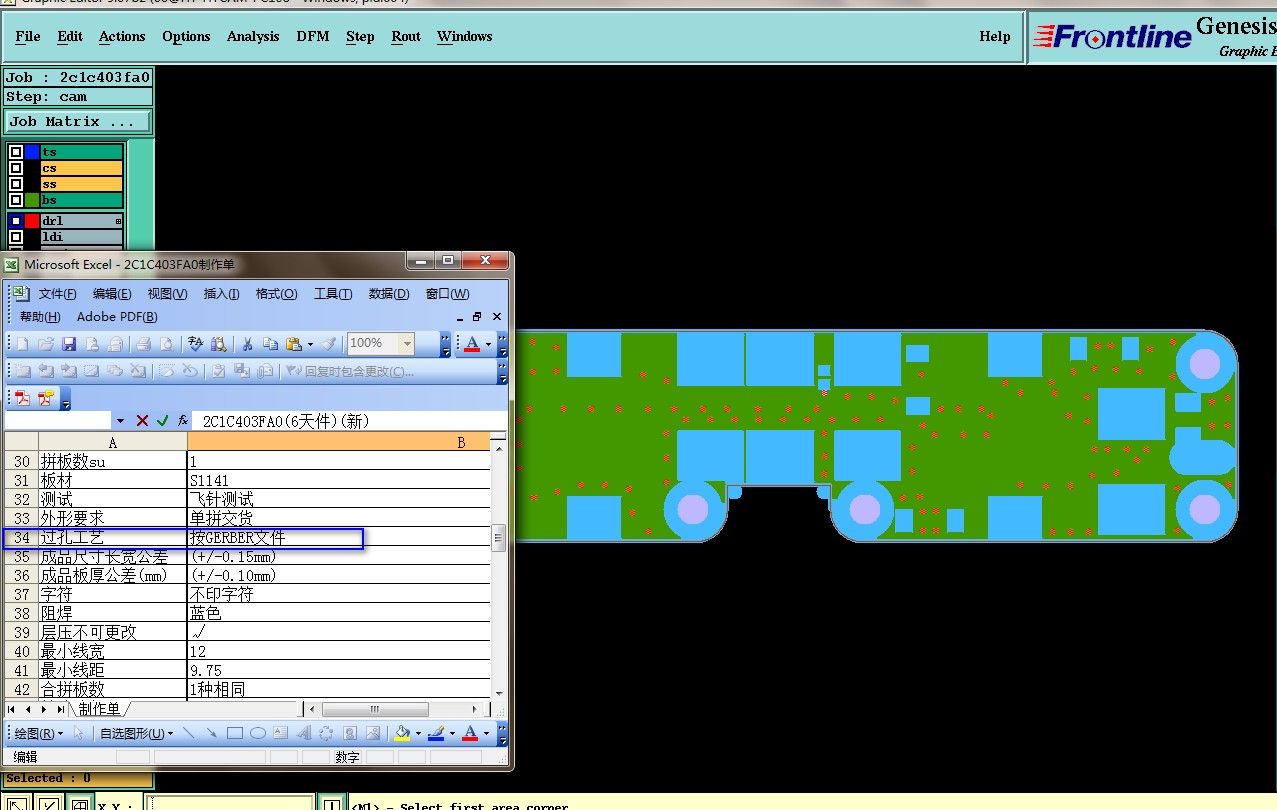This screenshot has height=810, width=1277.
Task: Click the New workbook icon in Excel
Action: click(22, 344)
